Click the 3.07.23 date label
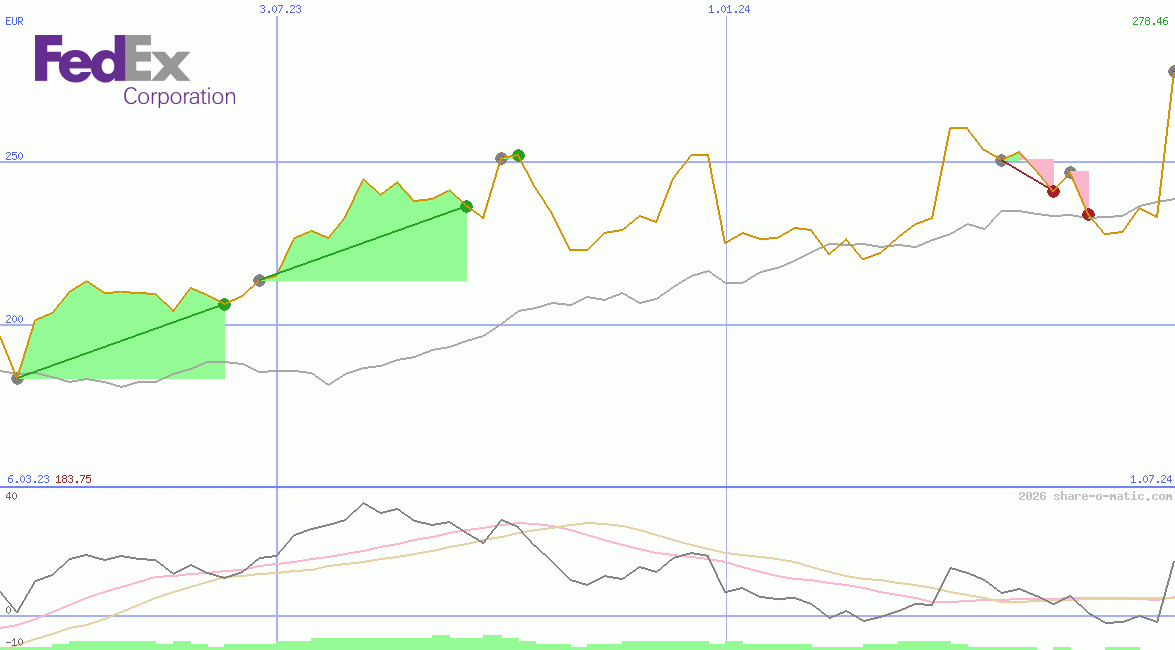Viewport: 1175px width, 650px height. click(281, 9)
